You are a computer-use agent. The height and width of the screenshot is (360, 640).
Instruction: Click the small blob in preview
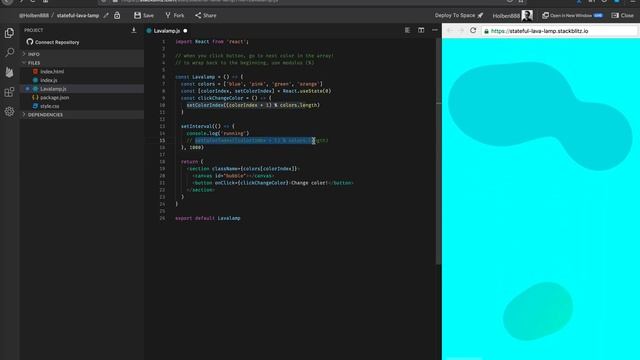538,311
